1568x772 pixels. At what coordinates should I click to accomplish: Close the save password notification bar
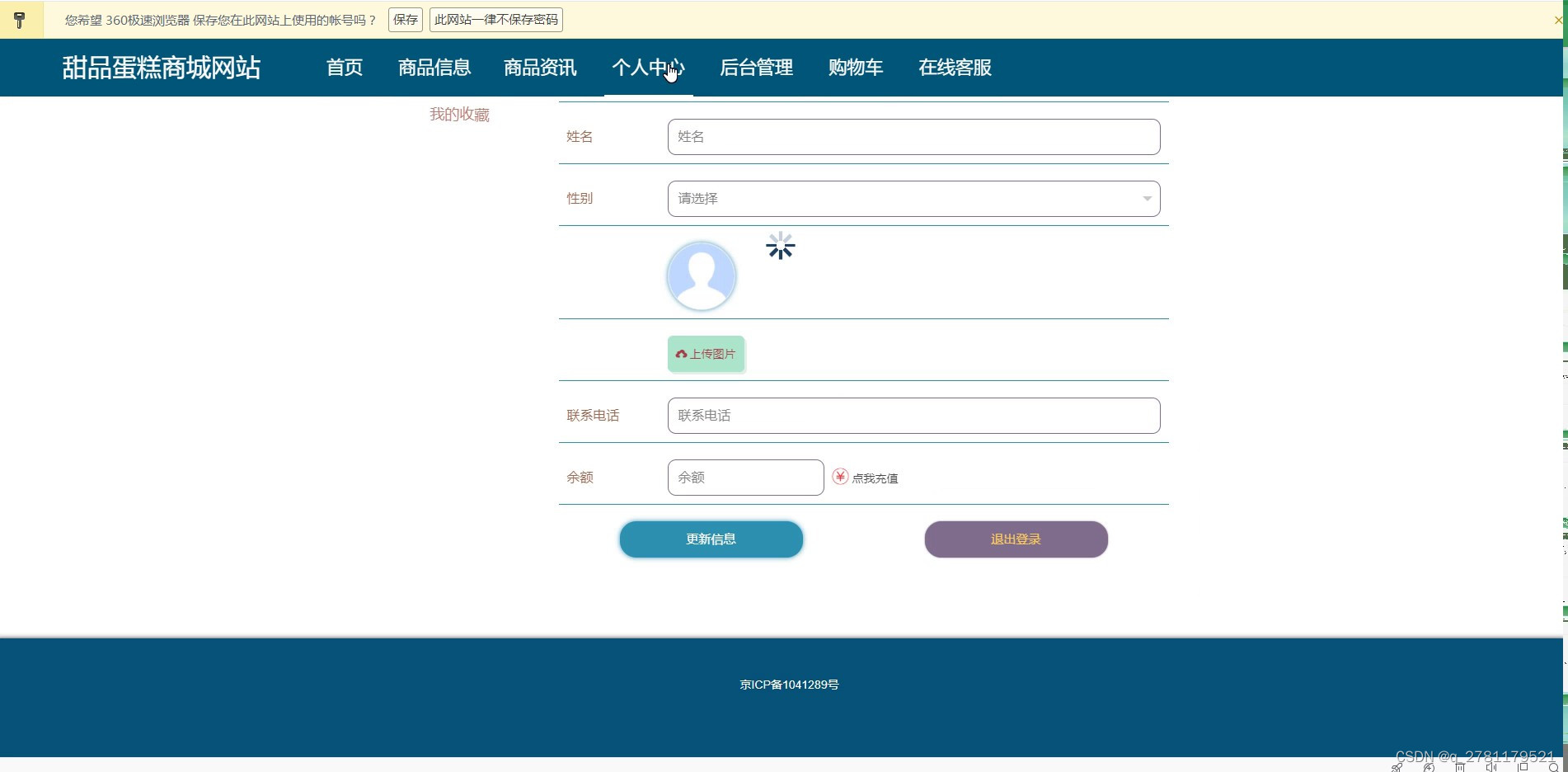1557,20
